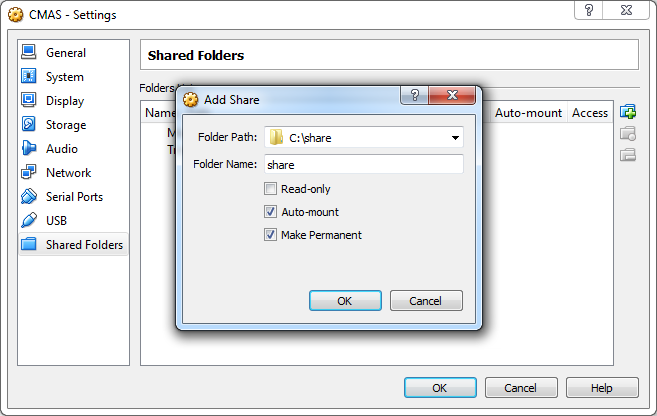Open Help in the Settings window
This screenshot has height=416, width=657.
pyautogui.click(x=602, y=388)
